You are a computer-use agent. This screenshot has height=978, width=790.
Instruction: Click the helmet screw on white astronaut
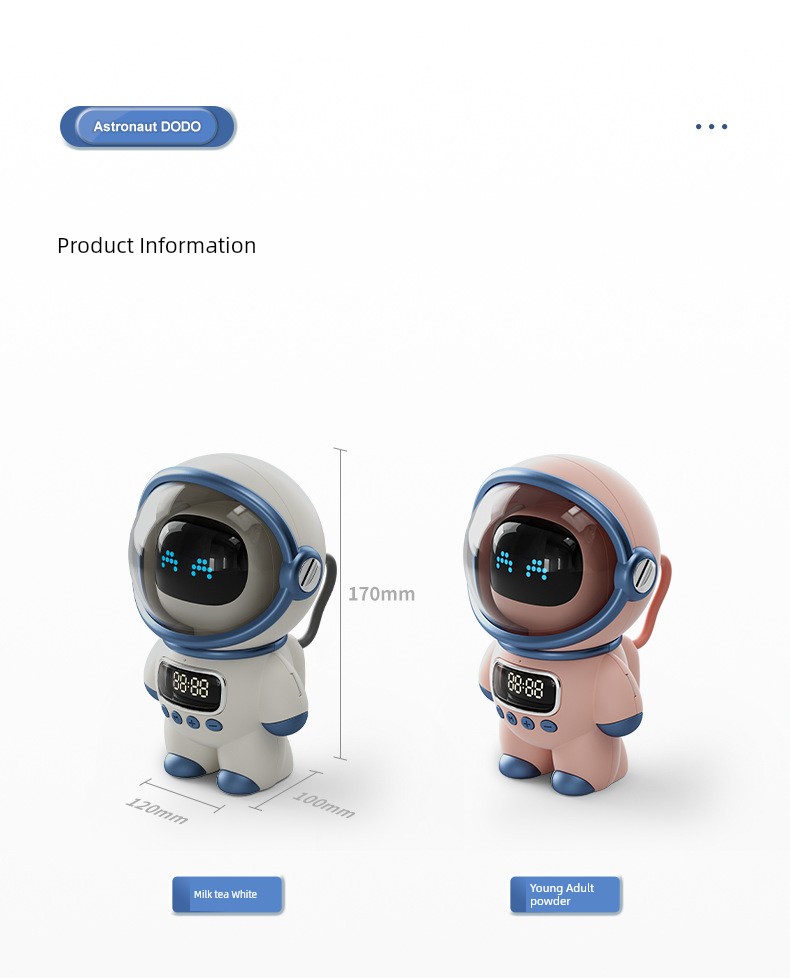click(x=310, y=570)
